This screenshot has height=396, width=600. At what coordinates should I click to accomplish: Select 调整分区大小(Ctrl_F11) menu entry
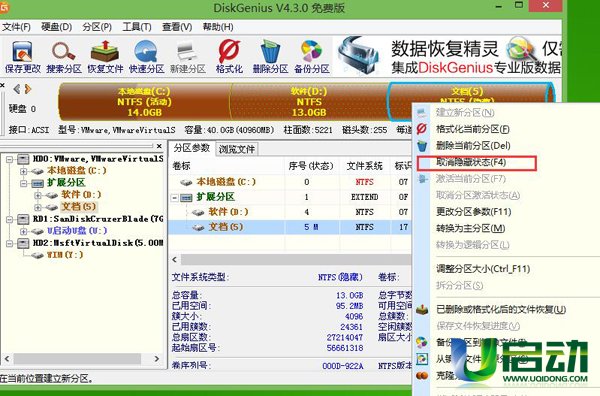[x=483, y=269]
